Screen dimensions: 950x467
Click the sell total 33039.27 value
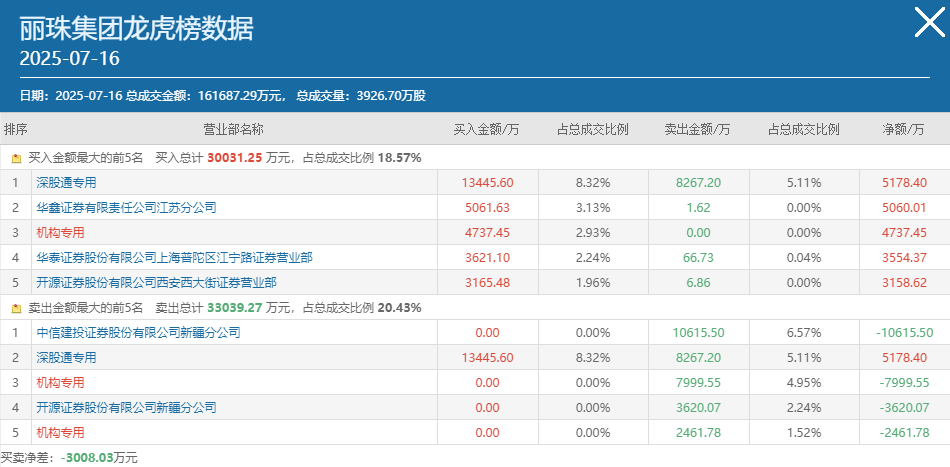tap(234, 308)
